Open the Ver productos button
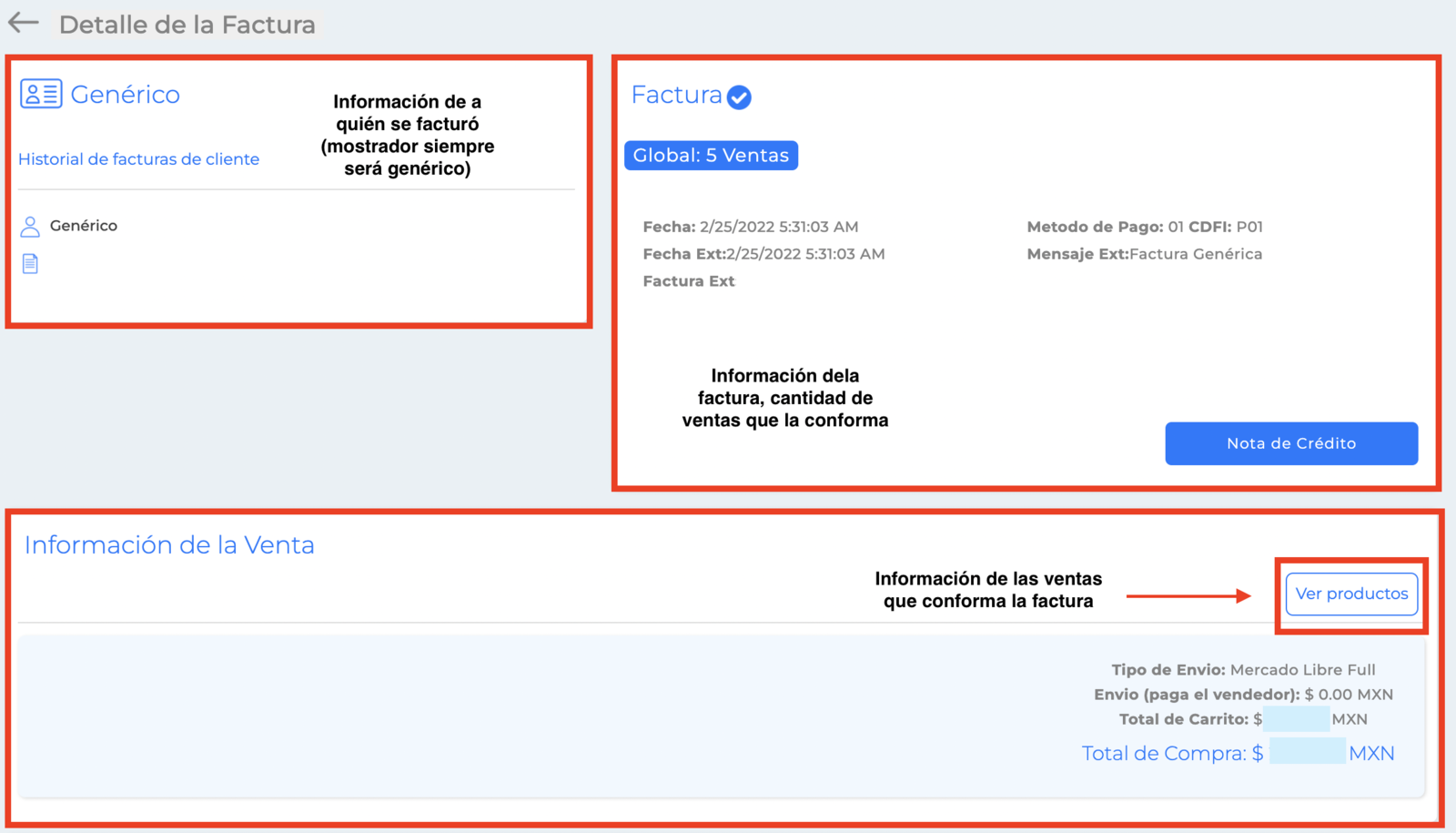This screenshot has height=833, width=1456. (x=1351, y=594)
